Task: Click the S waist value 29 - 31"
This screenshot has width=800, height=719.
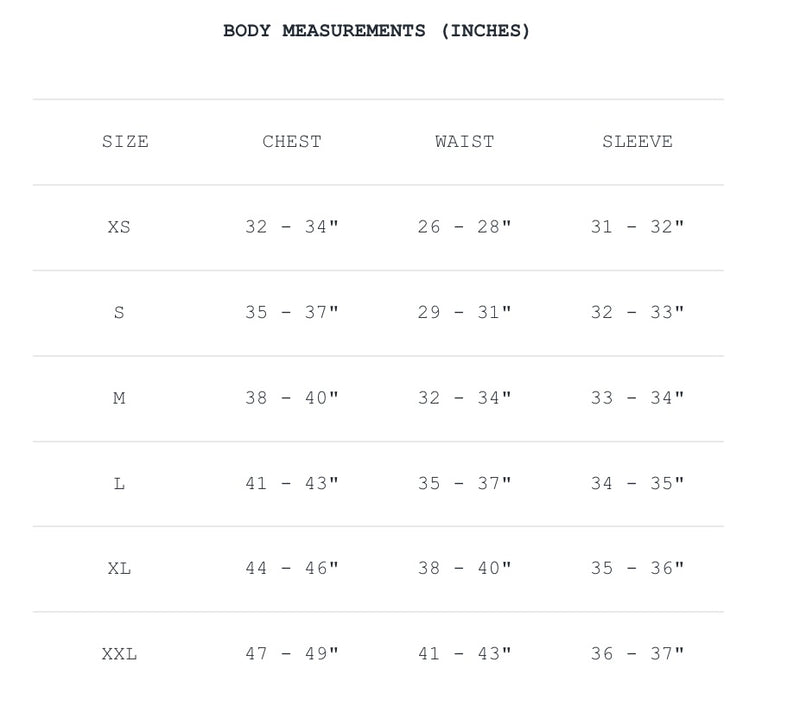Action: pos(464,312)
